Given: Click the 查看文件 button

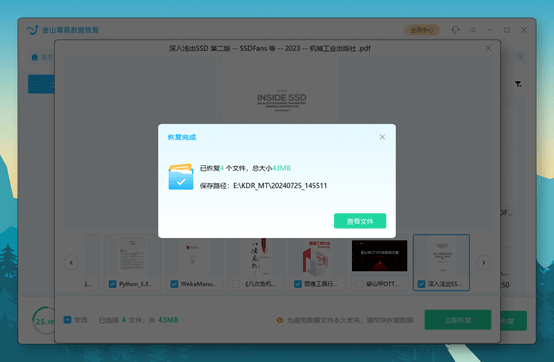Looking at the screenshot, I should [x=360, y=221].
